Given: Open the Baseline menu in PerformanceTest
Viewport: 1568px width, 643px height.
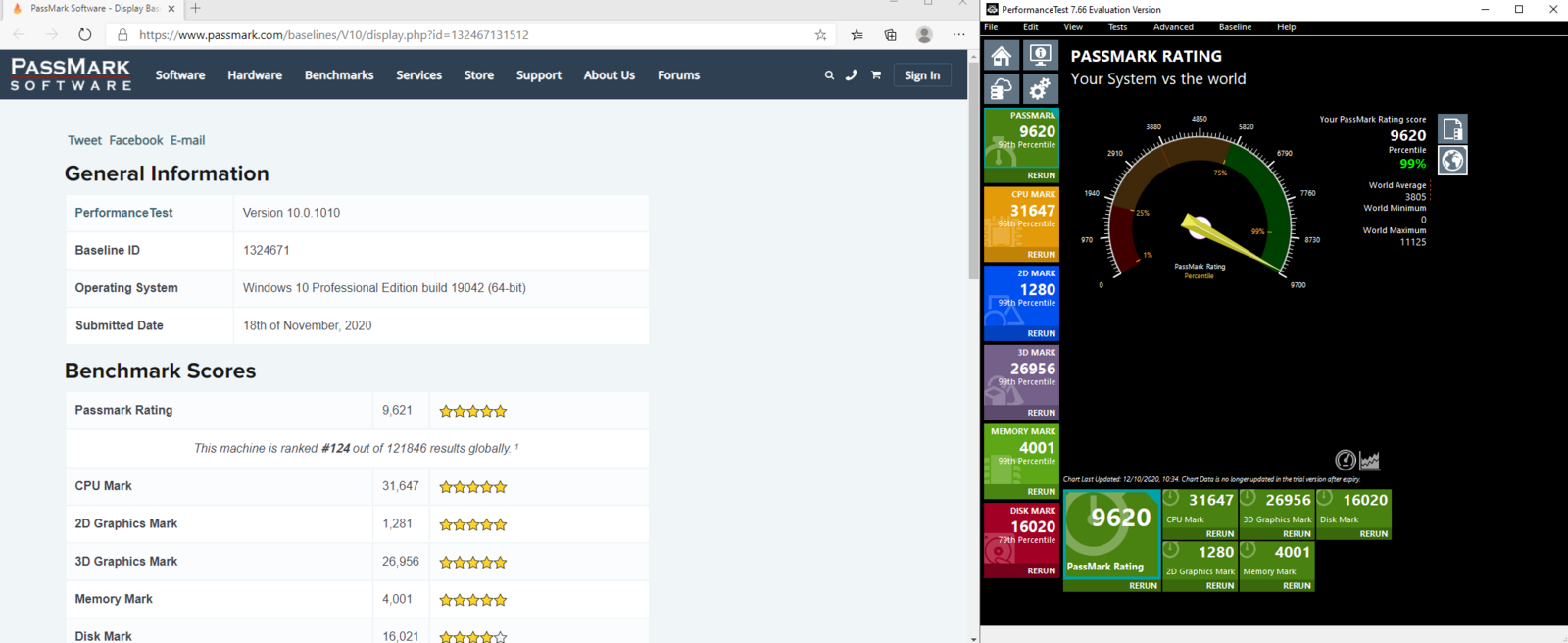Looking at the screenshot, I should click(x=1235, y=27).
